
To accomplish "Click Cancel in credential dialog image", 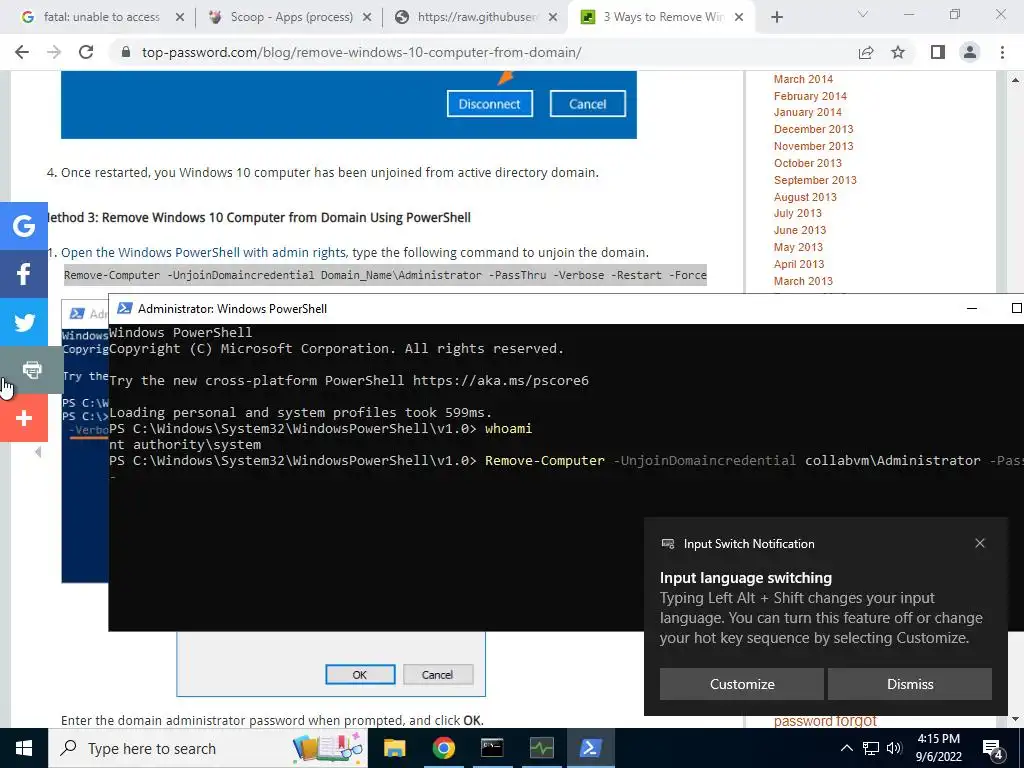I will pyautogui.click(x=438, y=675).
